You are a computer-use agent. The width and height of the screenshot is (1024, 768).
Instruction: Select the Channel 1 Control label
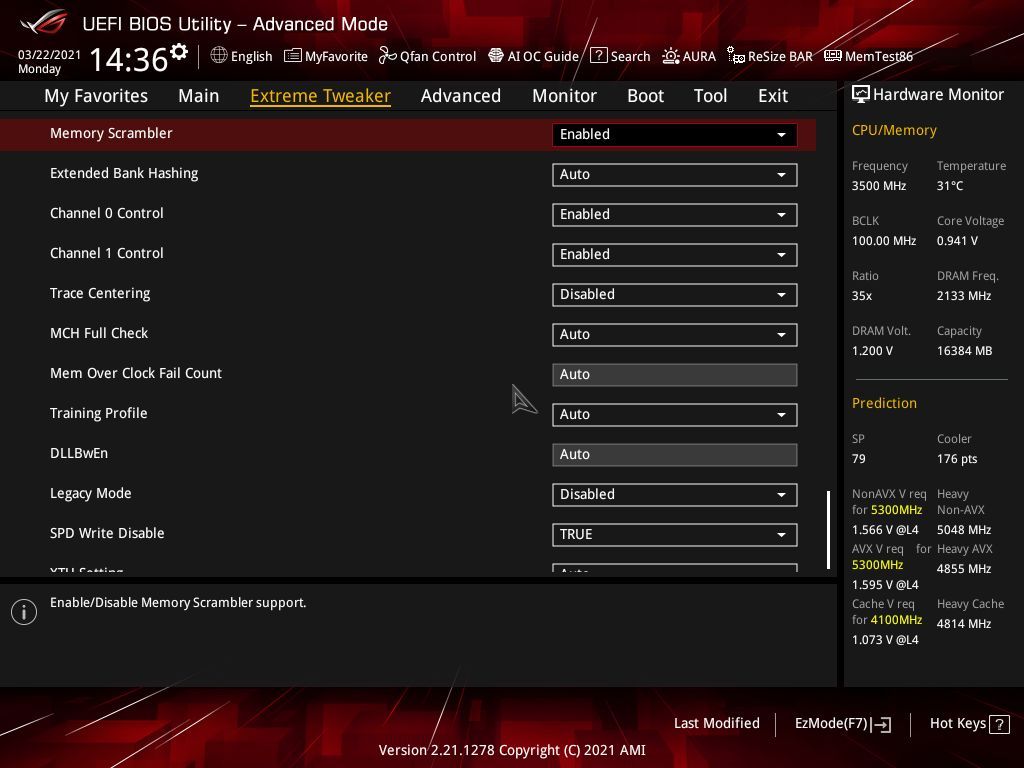coord(106,253)
